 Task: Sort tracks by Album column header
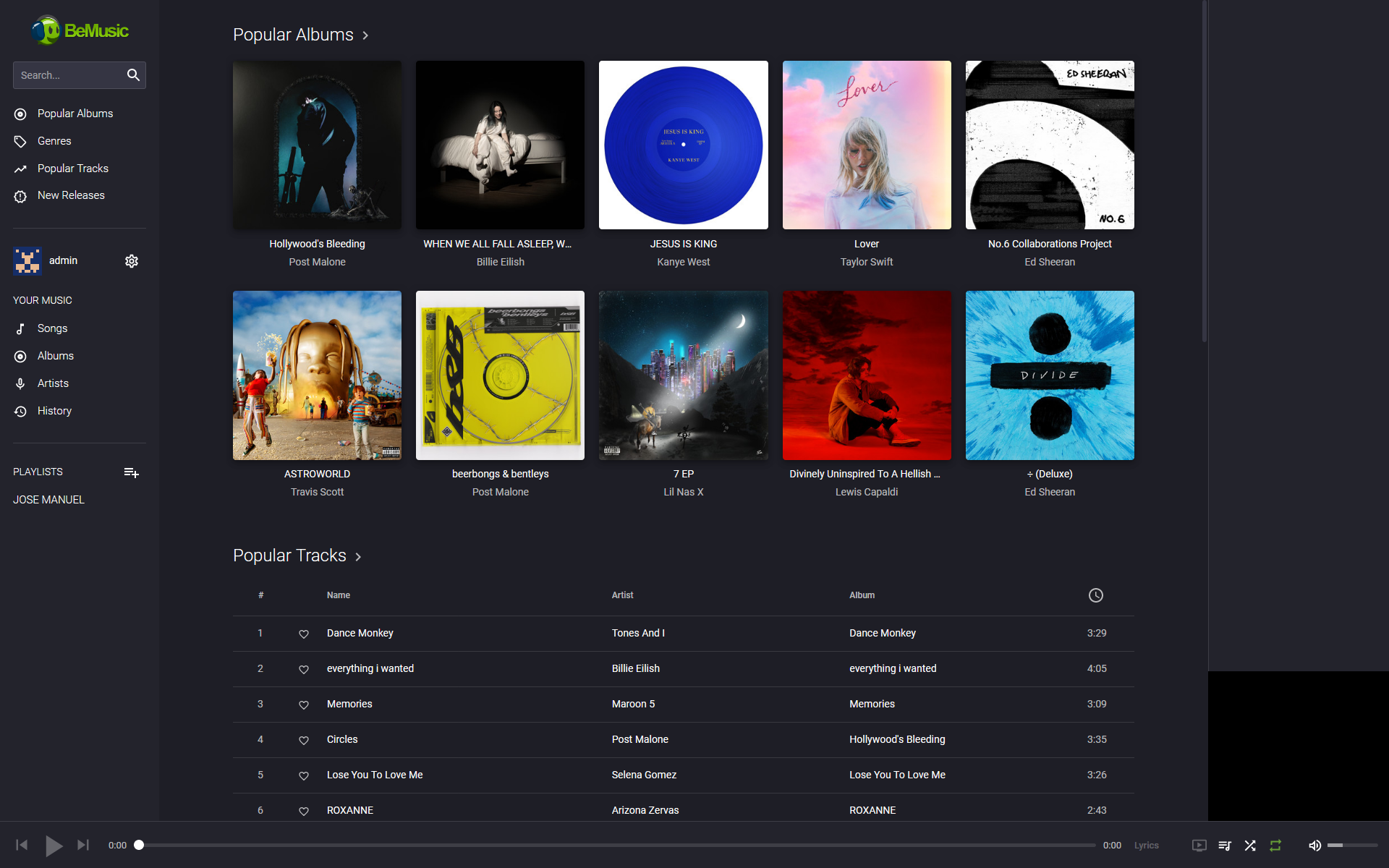(862, 595)
